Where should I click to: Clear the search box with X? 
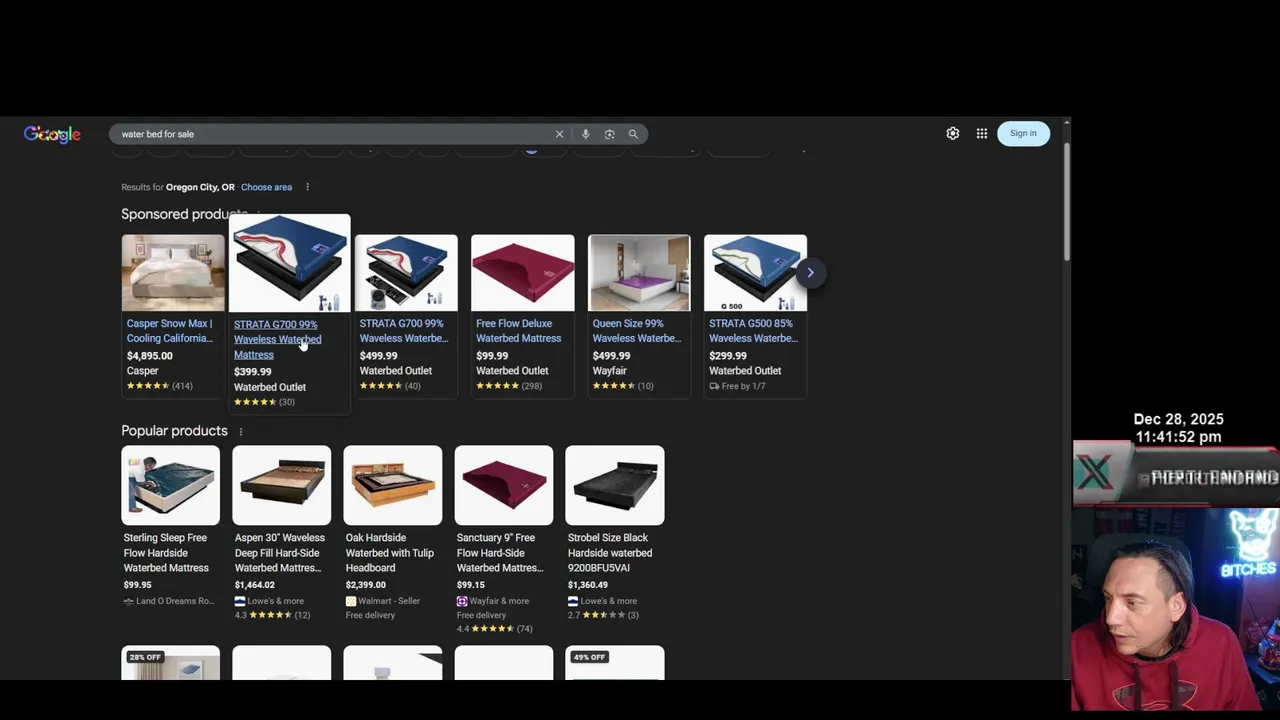pos(559,134)
